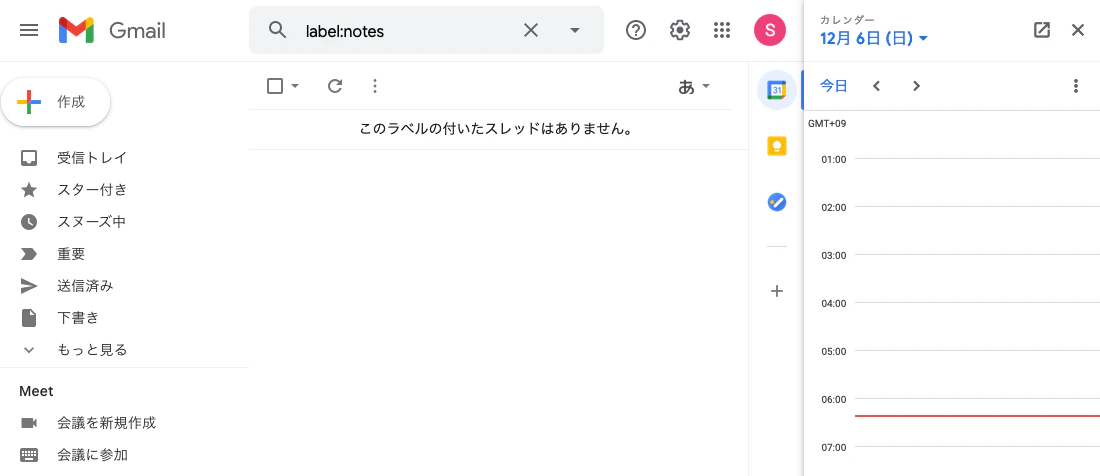The image size is (1100, 476).
Task: Click the snoozed clock icon
Action: tap(29, 222)
